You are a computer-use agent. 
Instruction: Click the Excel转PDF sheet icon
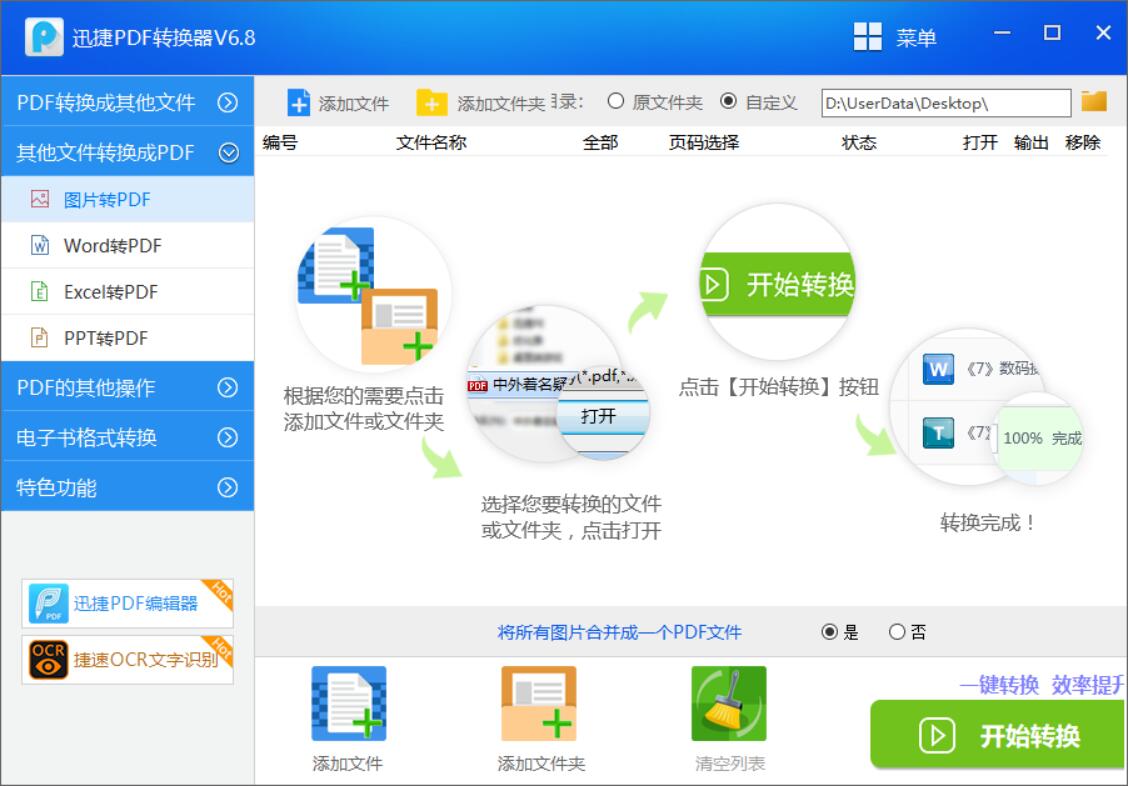pyautogui.click(x=40, y=291)
